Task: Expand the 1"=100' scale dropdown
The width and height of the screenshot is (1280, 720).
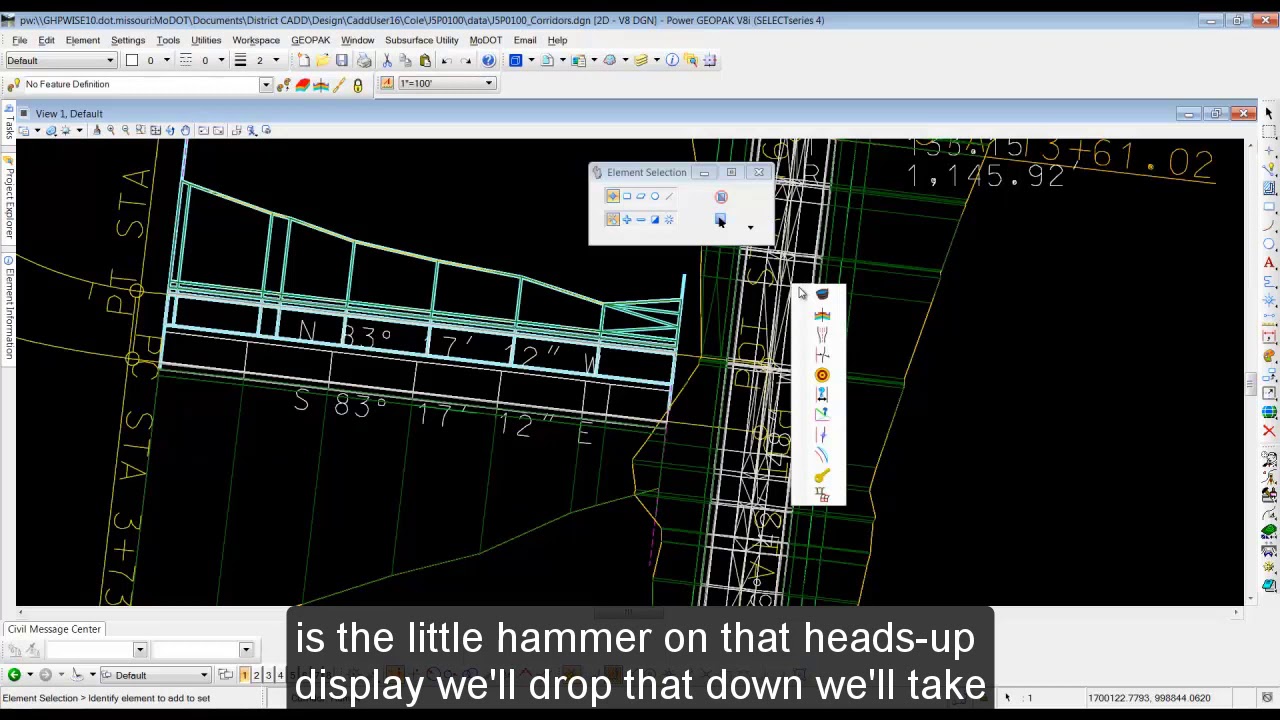Action: [489, 84]
